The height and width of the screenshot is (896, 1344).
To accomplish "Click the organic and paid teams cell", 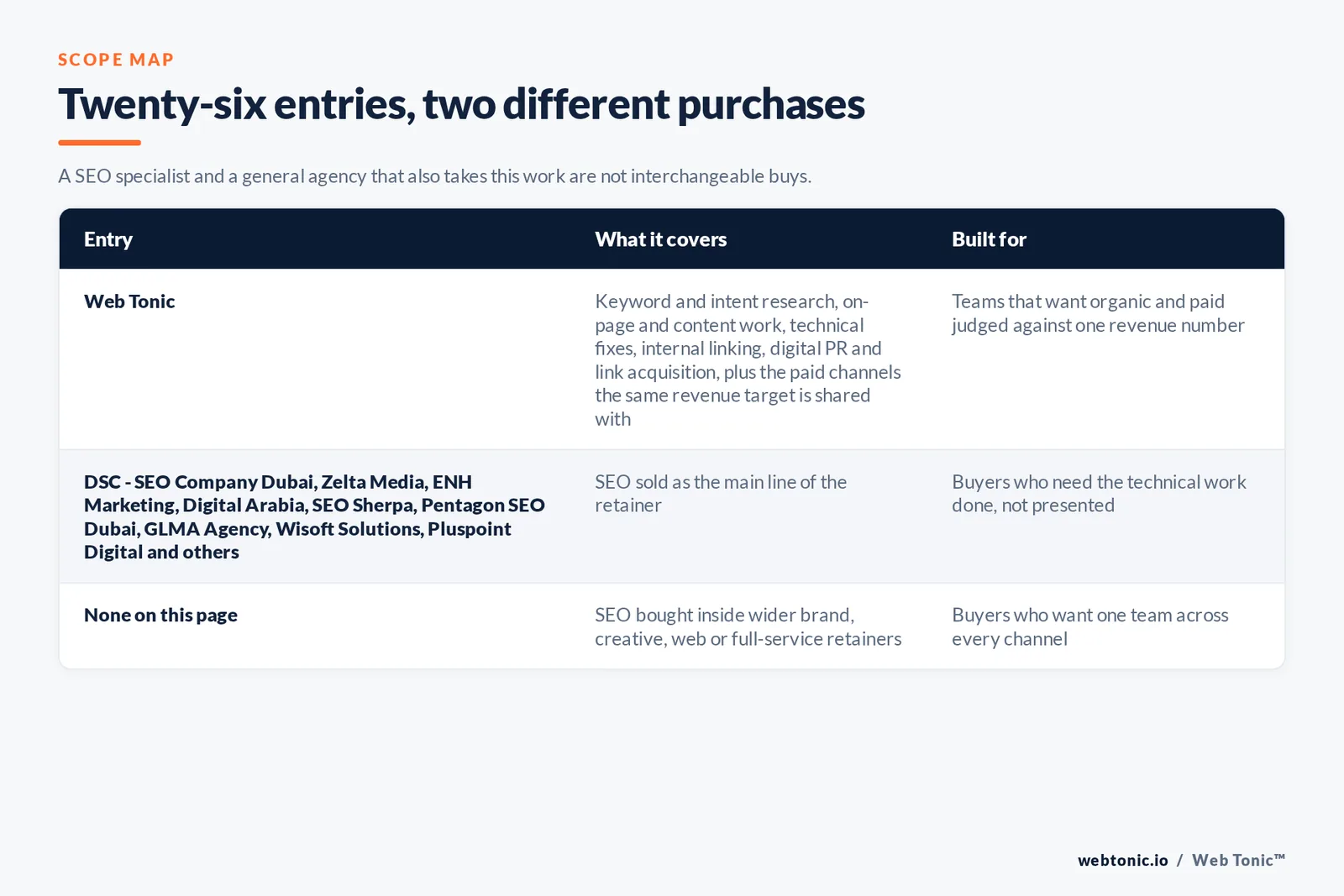I will (x=1098, y=313).
